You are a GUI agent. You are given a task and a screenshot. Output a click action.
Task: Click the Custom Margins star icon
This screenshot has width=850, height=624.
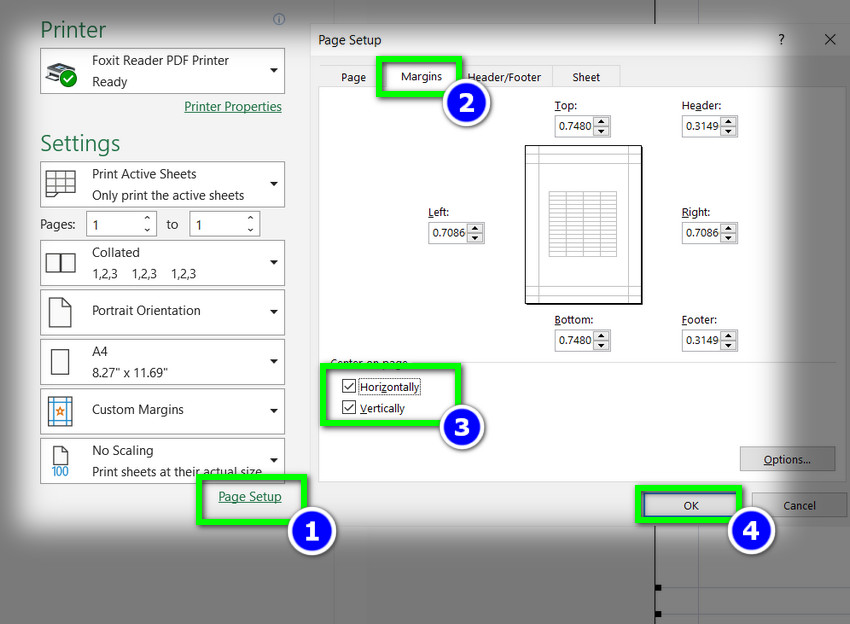coord(61,410)
